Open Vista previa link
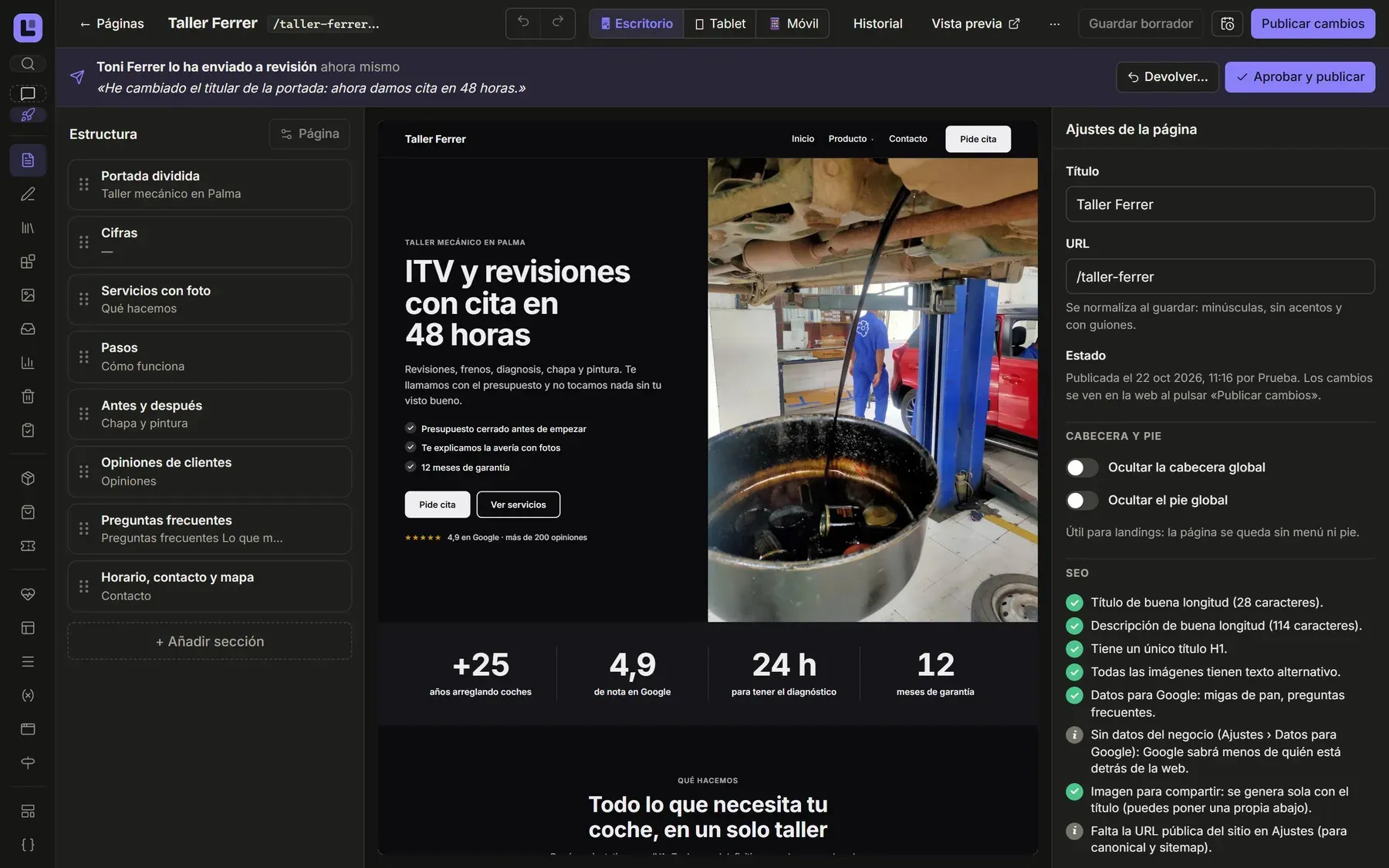Screen dimensions: 1389x868 point(975,24)
